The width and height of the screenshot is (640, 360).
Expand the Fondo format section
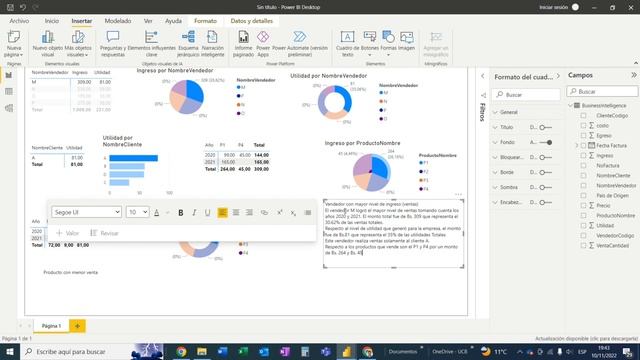pyautogui.click(x=495, y=142)
